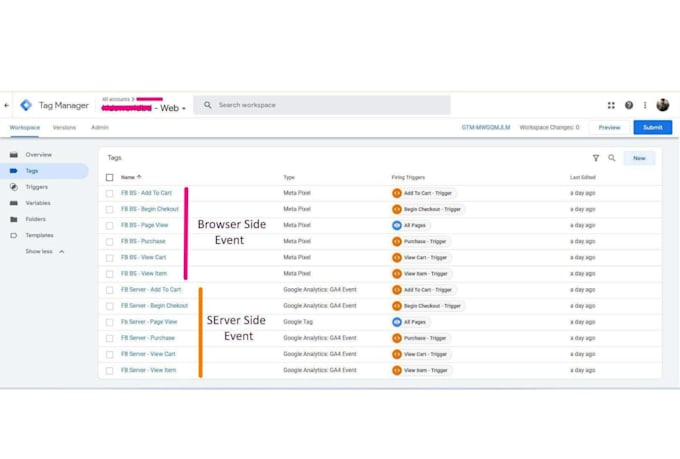Click the View Cart - Trigger chip on FB Server row
The height and width of the screenshot is (459, 680).
(x=421, y=354)
